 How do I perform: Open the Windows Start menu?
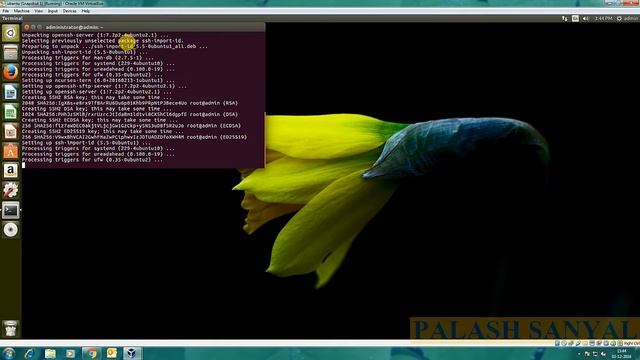[x=8, y=353]
